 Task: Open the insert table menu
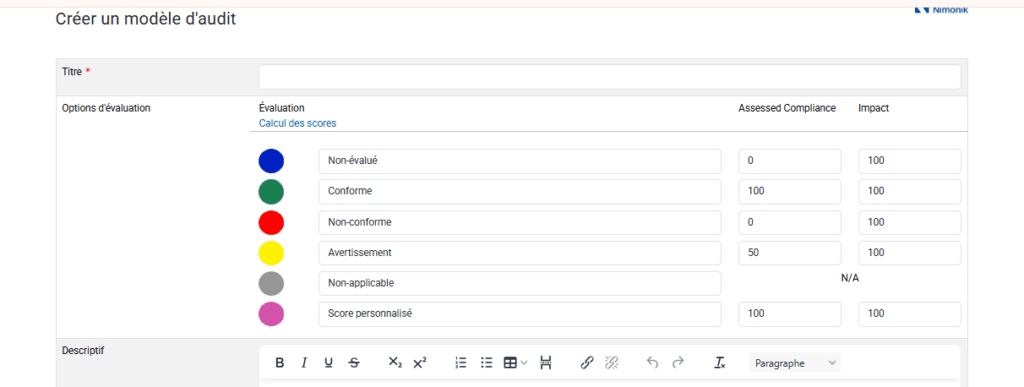pyautogui.click(x=515, y=363)
